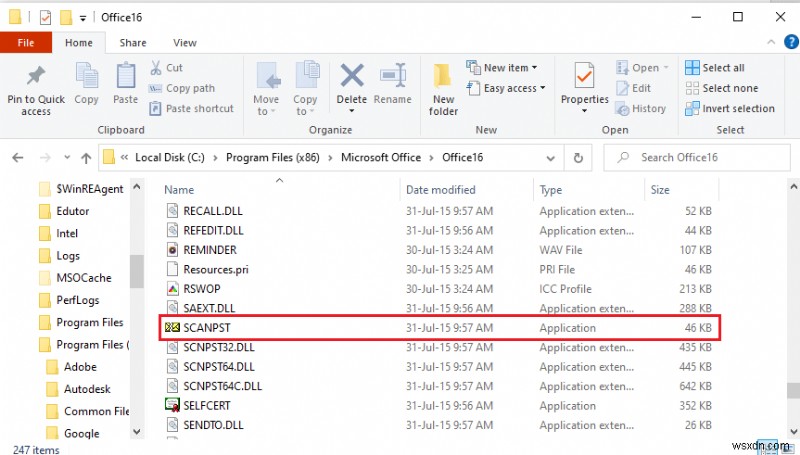Customize Quick Access Toolbar dropdown
Viewport: 800px width, 455px height.
coord(83,19)
